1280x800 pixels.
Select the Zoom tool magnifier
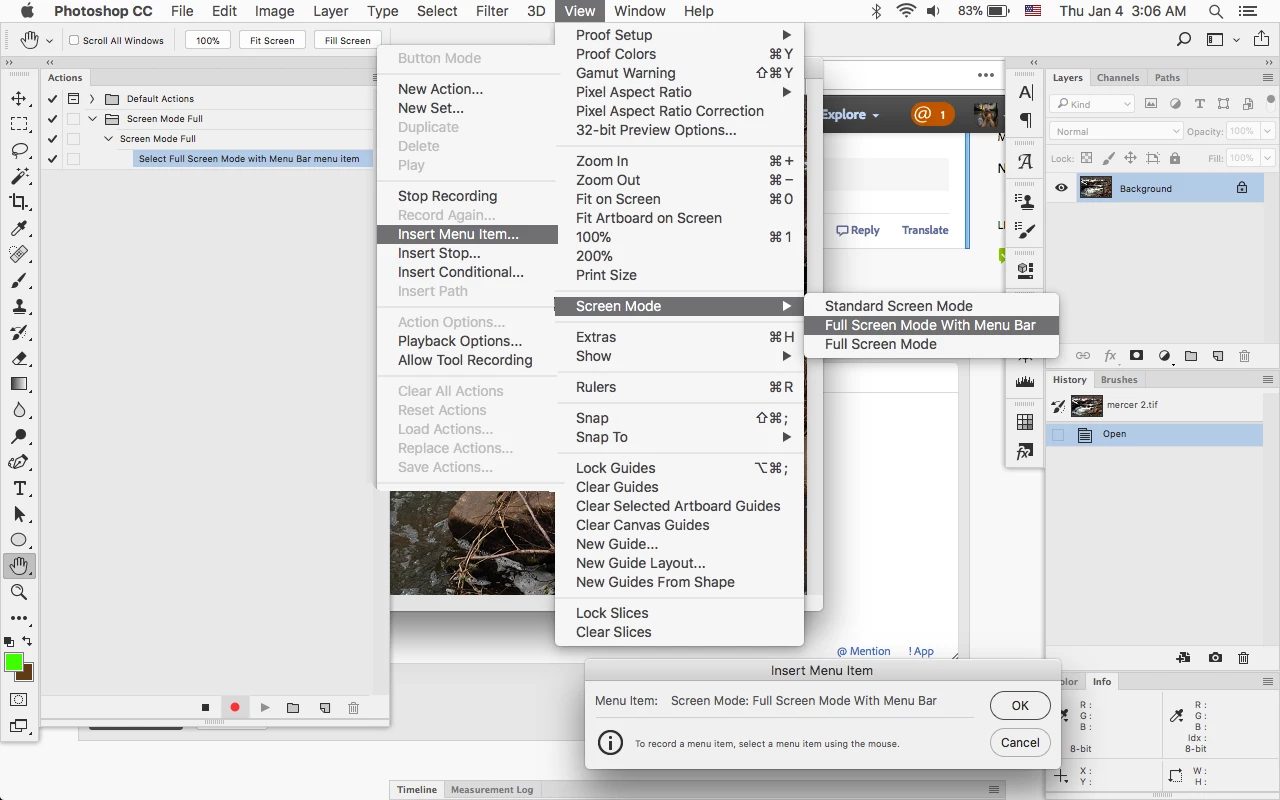click(x=19, y=592)
